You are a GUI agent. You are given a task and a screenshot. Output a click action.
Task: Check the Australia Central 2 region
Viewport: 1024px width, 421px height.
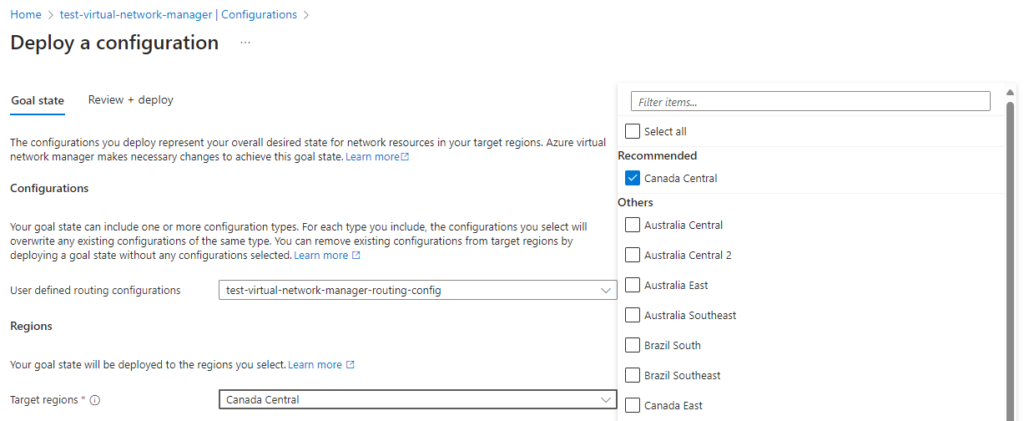632,255
